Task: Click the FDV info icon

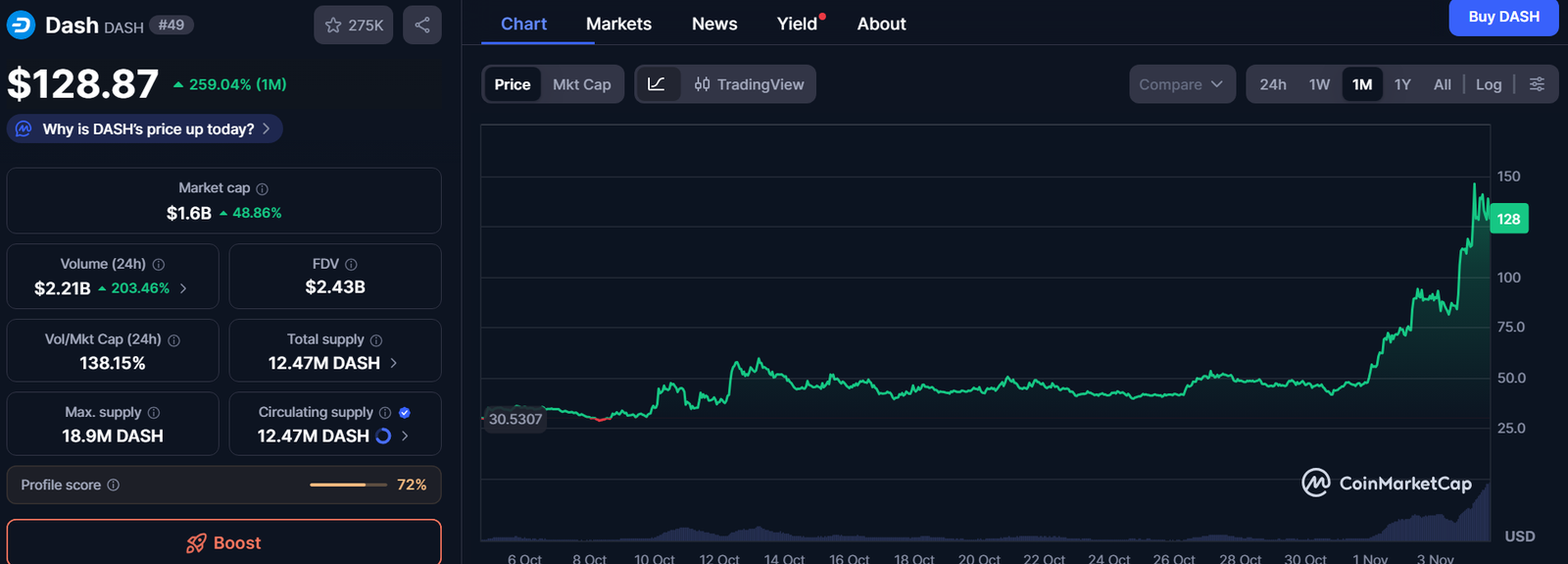Action: [351, 265]
